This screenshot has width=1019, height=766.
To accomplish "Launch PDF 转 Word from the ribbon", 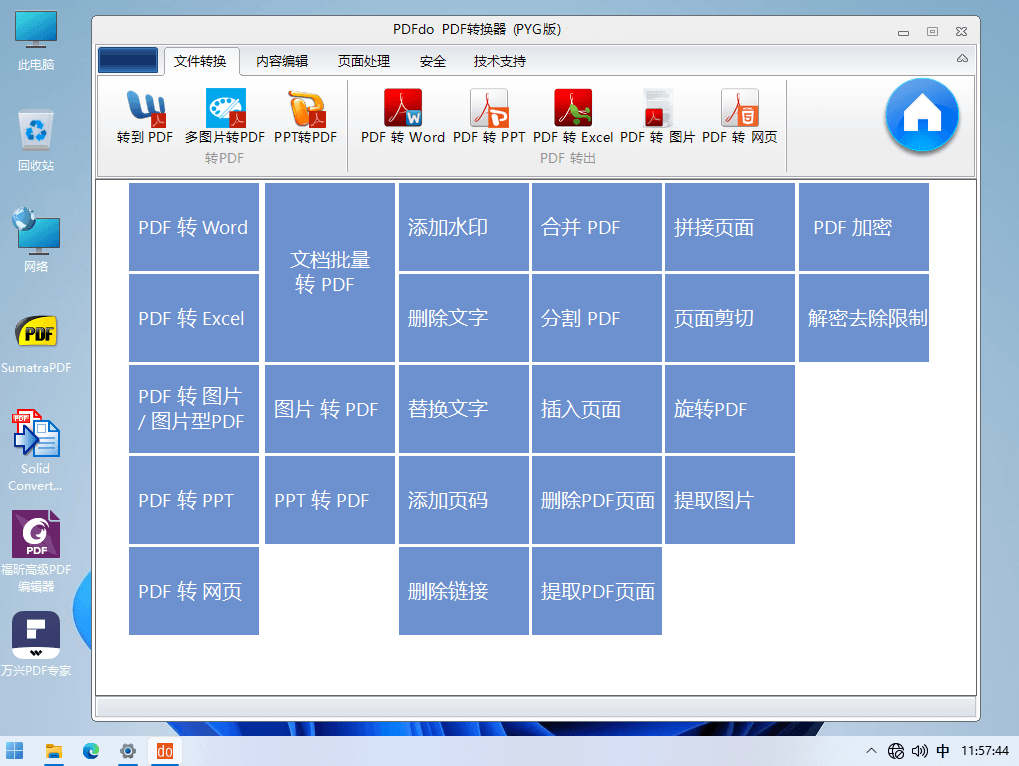I will 403,117.
